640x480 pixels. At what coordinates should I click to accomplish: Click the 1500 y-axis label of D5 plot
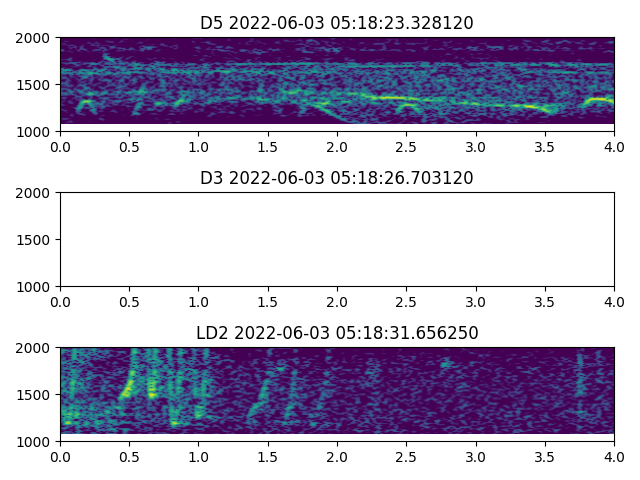(36, 85)
